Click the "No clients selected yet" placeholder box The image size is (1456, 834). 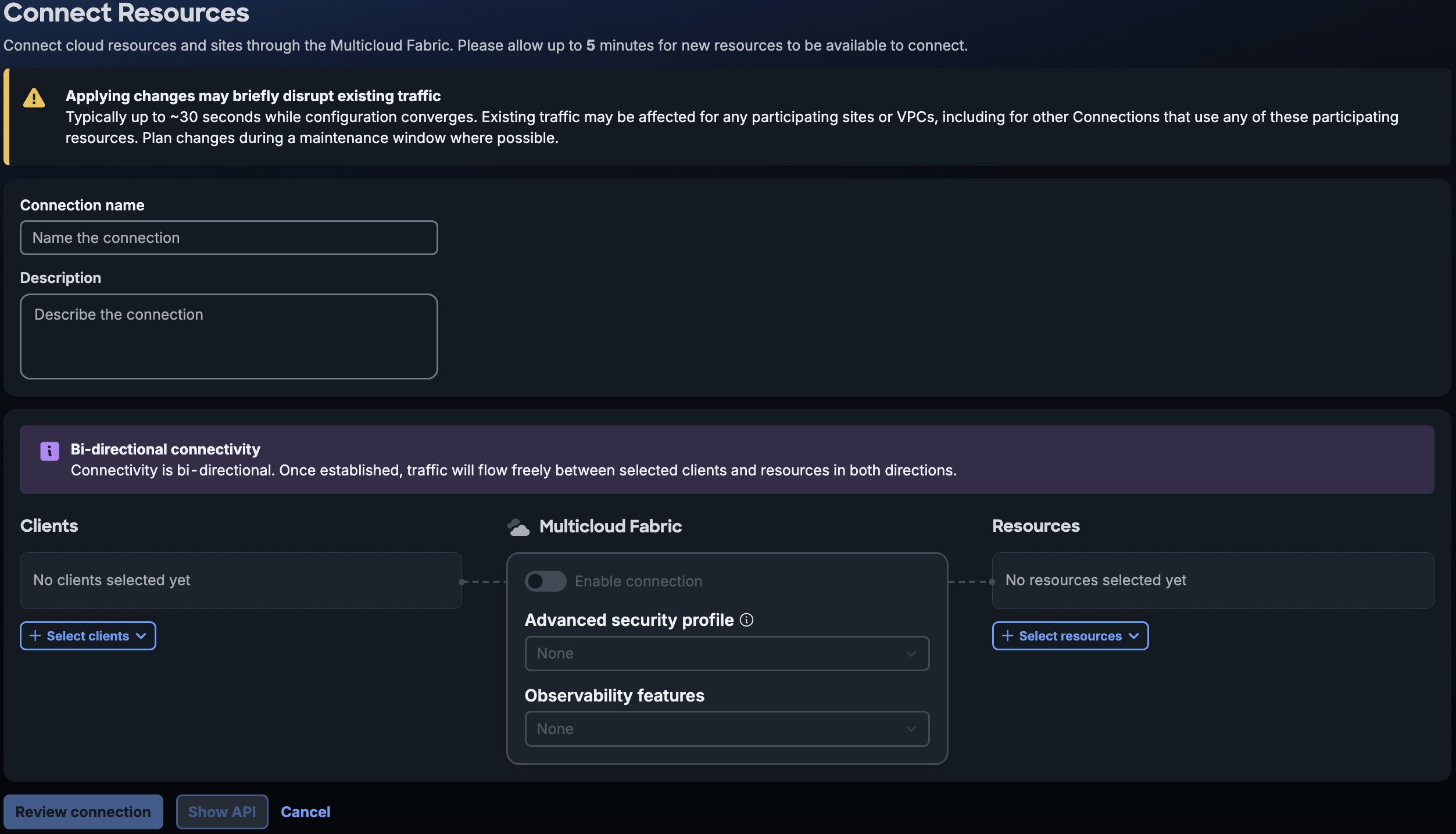pyautogui.click(x=241, y=580)
